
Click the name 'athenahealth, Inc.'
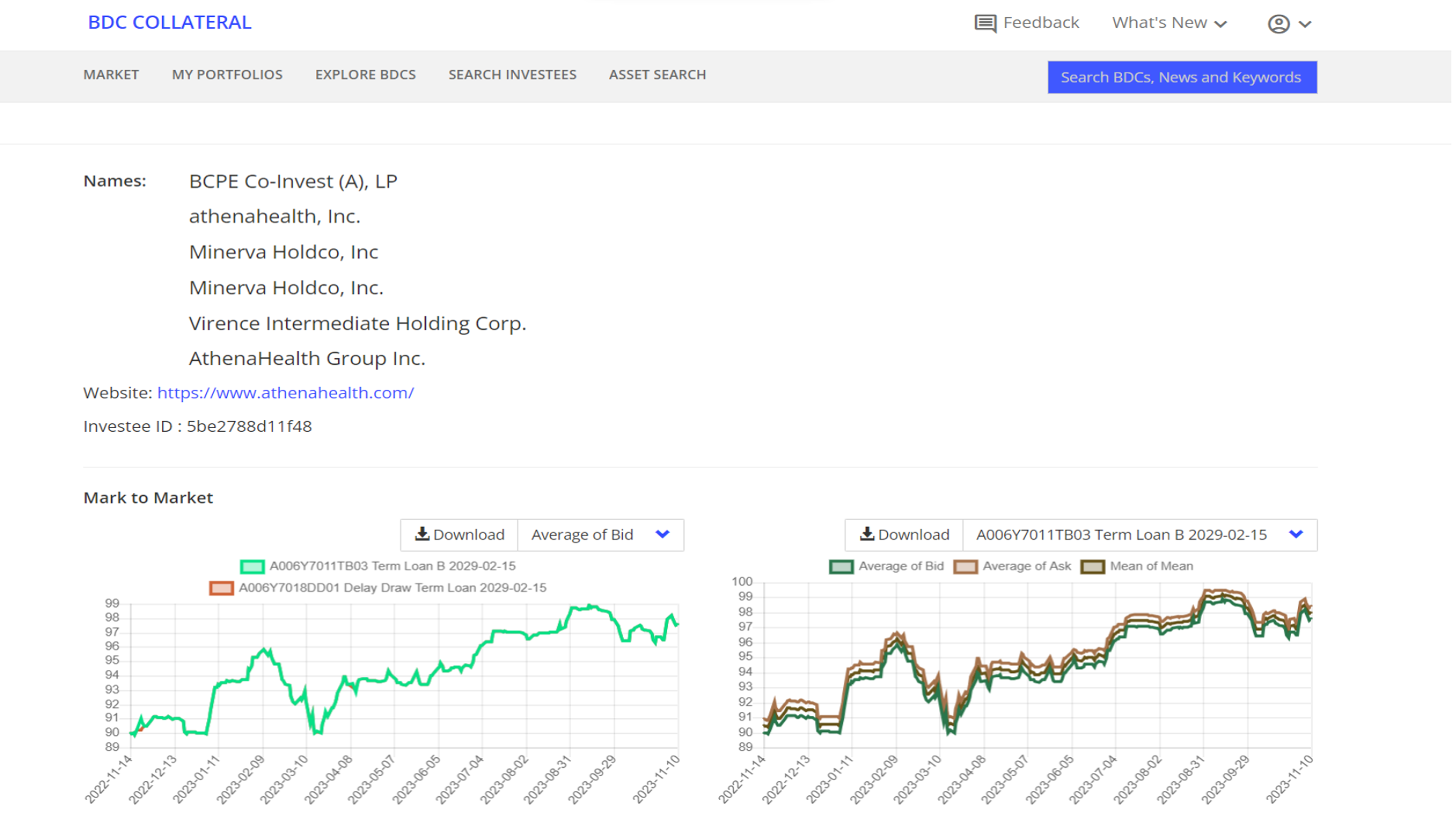pyautogui.click(x=275, y=216)
